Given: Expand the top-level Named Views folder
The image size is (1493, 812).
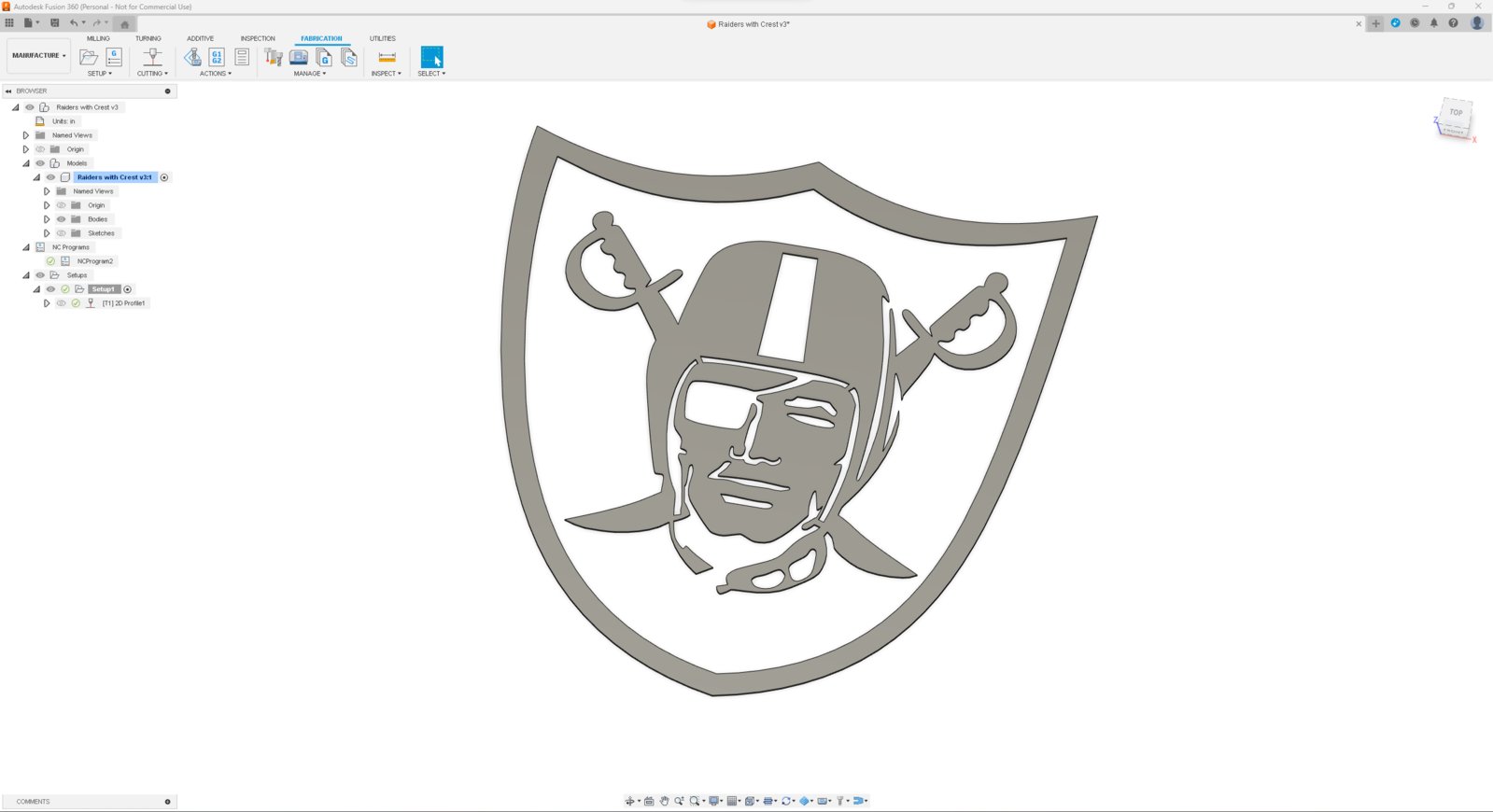Looking at the screenshot, I should [26, 135].
